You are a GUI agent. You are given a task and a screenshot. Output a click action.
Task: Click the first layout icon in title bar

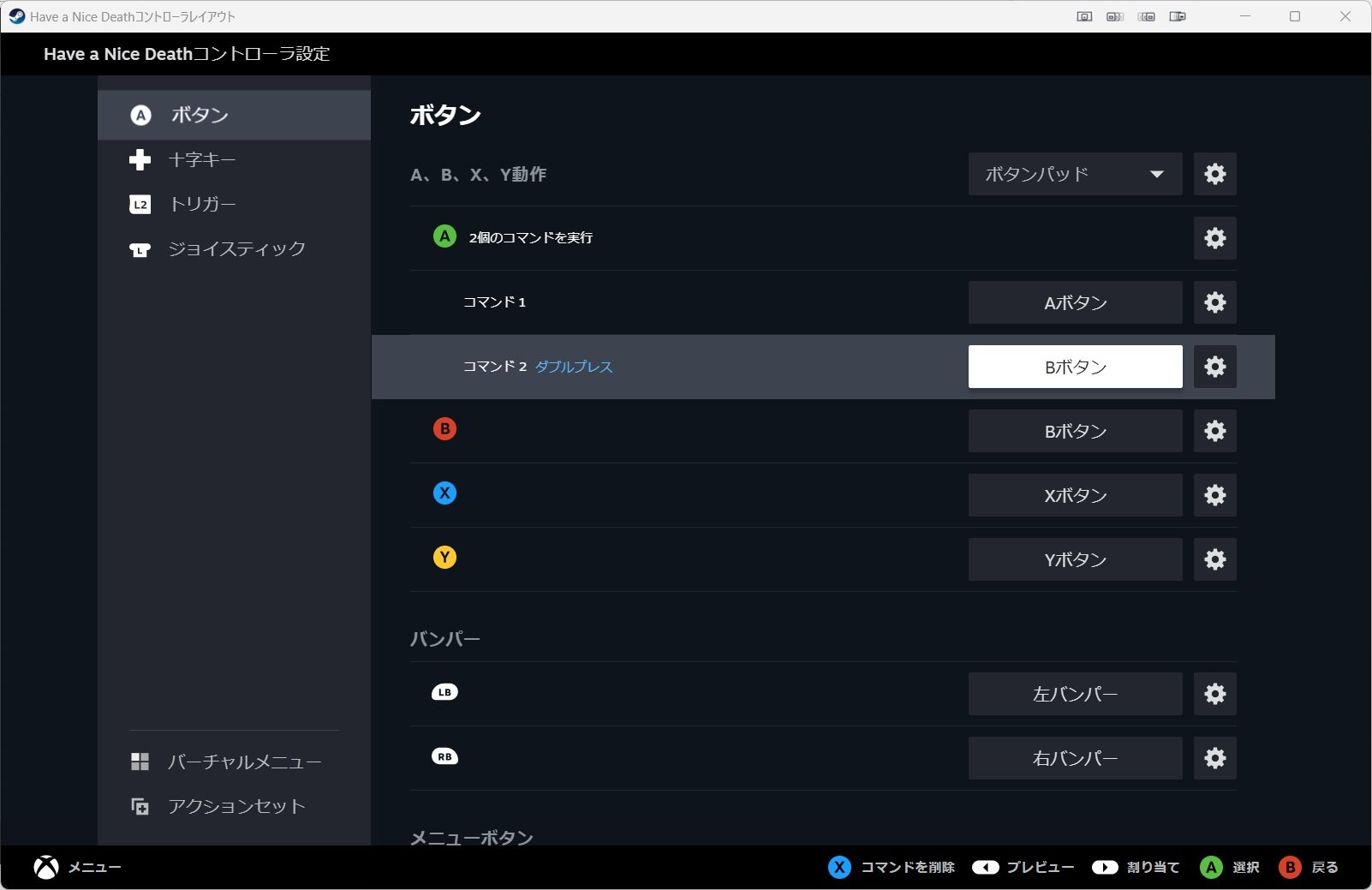(x=1084, y=16)
